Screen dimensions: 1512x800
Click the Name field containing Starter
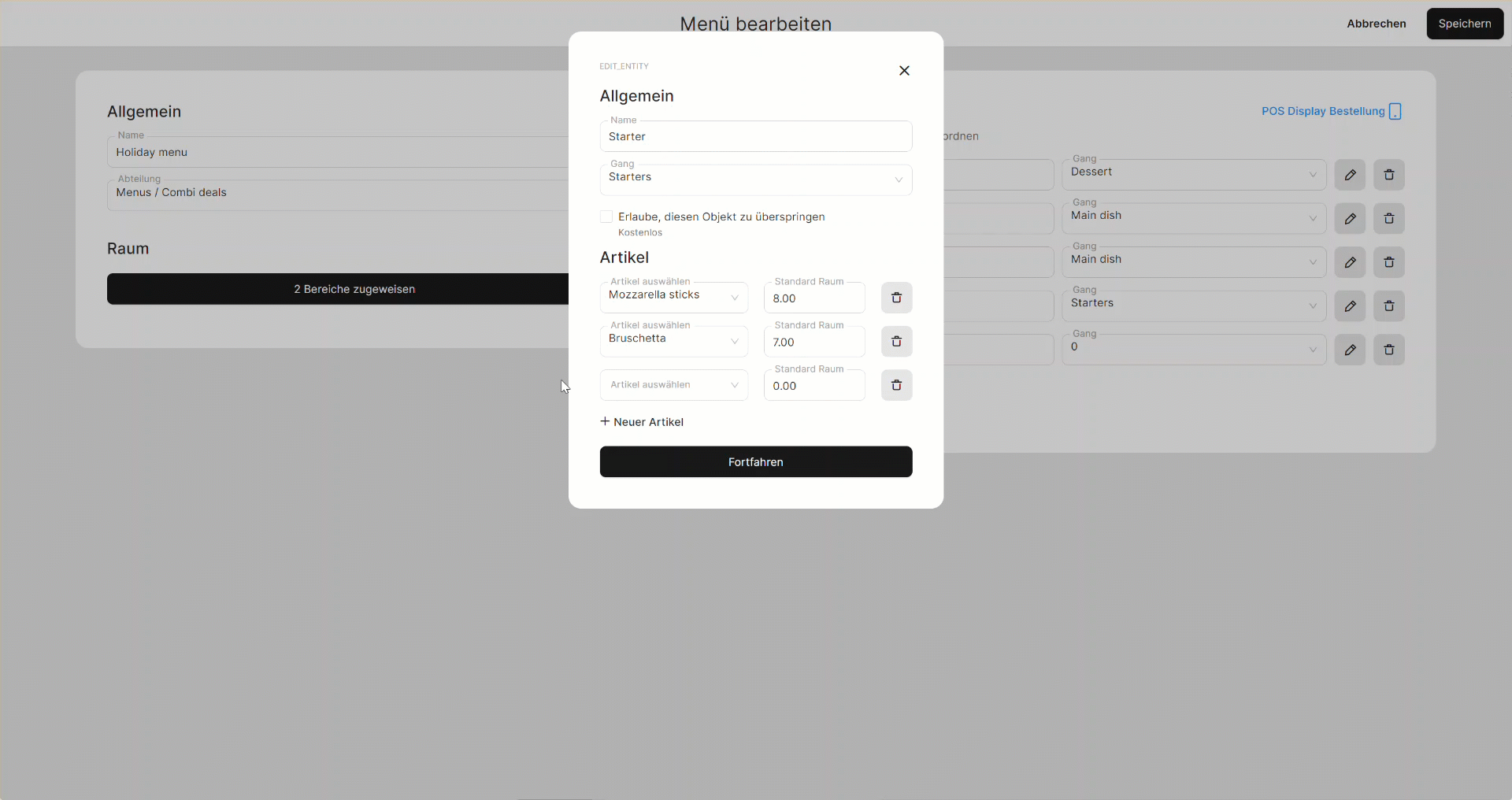point(755,137)
